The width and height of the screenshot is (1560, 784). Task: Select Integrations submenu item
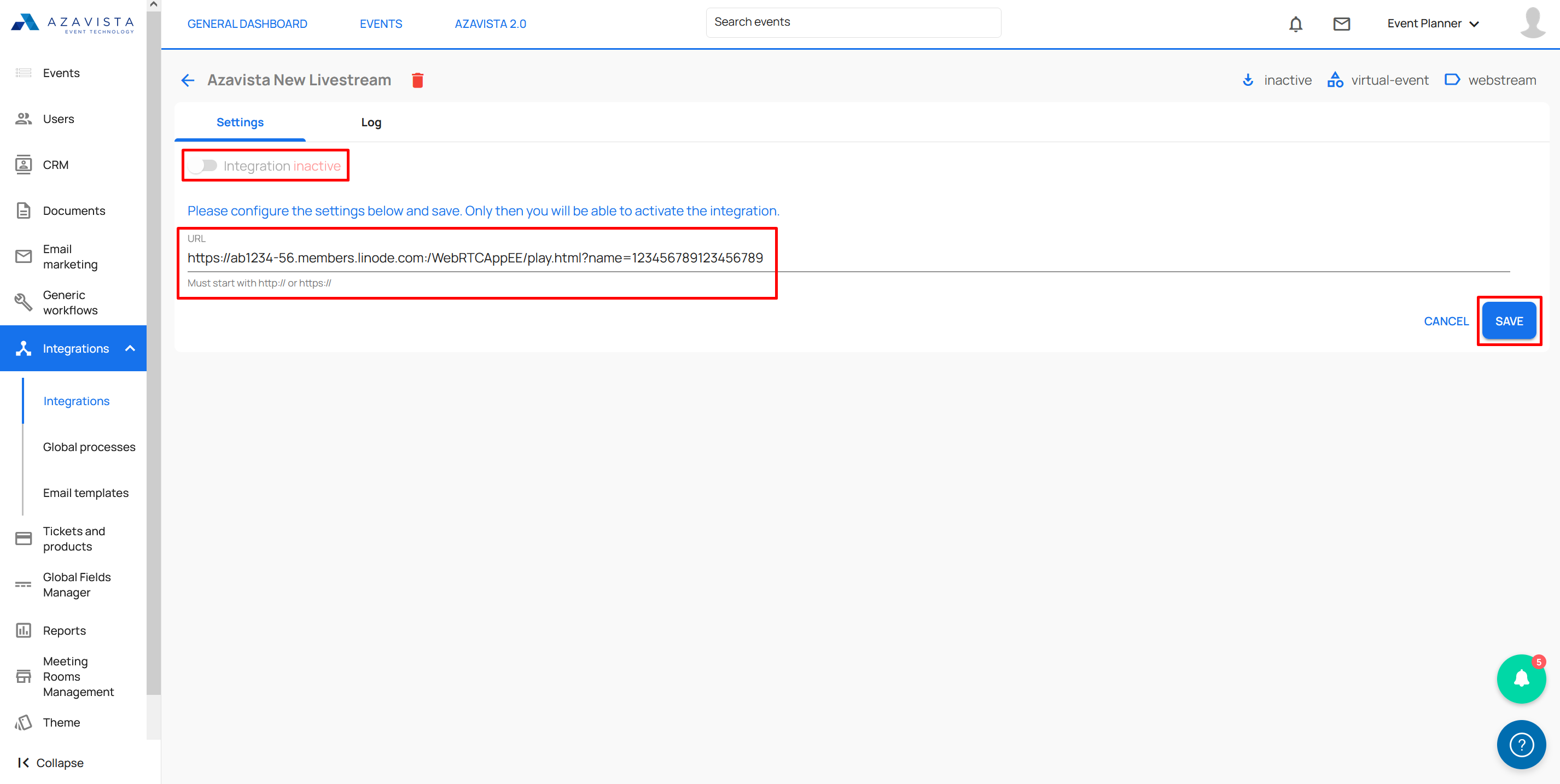[77, 401]
